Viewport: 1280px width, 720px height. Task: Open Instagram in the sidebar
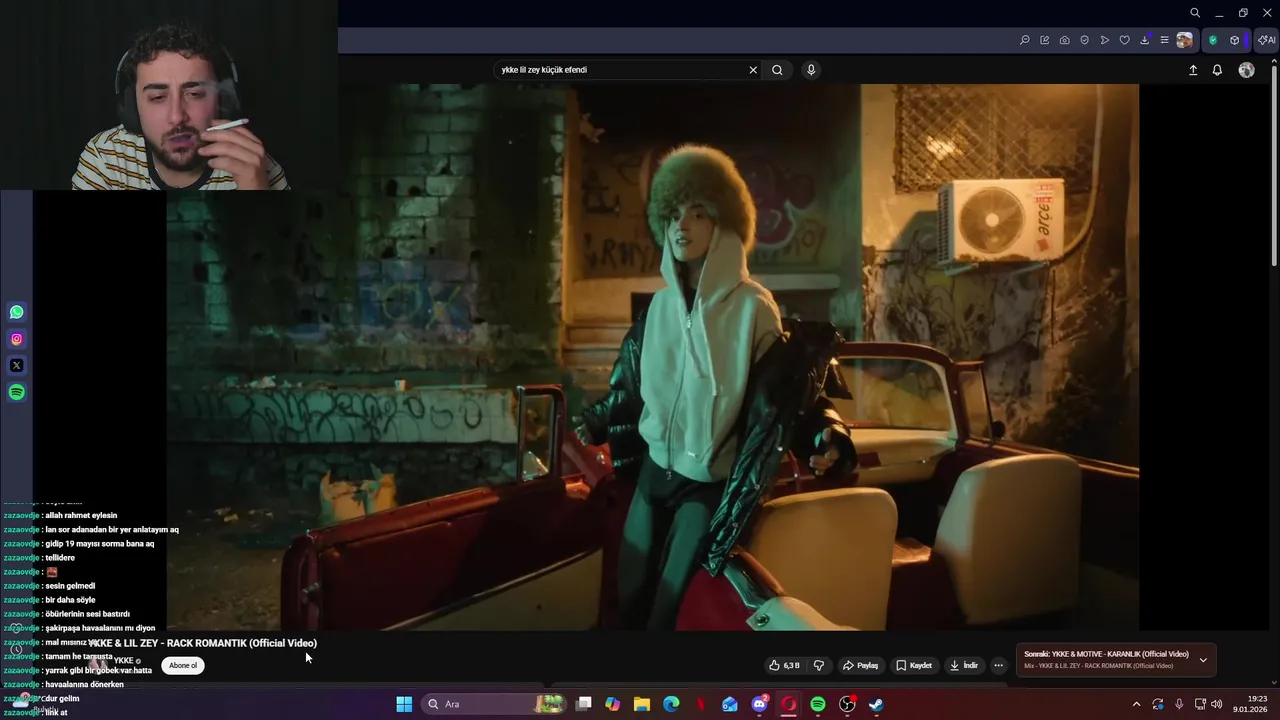click(x=17, y=339)
